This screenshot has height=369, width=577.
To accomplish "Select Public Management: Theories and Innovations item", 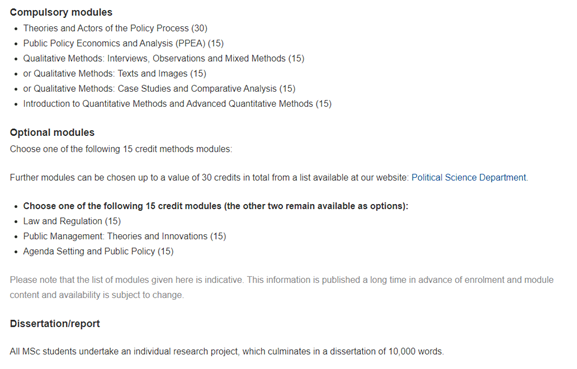I will tap(125, 236).
